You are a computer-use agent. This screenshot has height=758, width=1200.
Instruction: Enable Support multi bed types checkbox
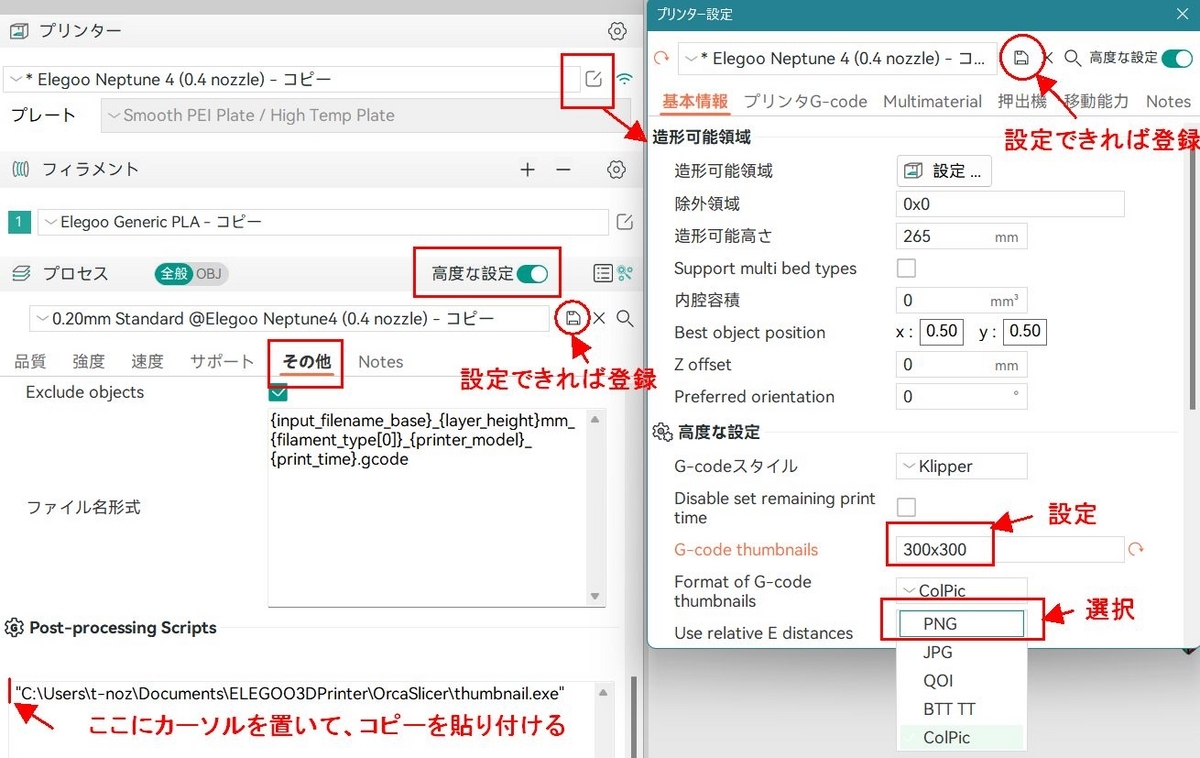click(x=906, y=268)
